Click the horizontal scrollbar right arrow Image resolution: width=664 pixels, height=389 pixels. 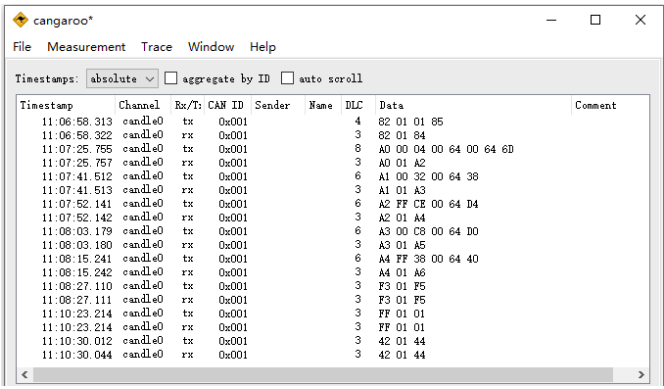point(641,375)
